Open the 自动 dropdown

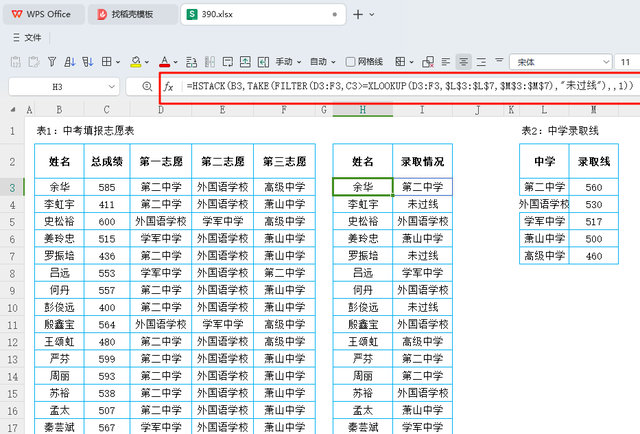pos(322,62)
